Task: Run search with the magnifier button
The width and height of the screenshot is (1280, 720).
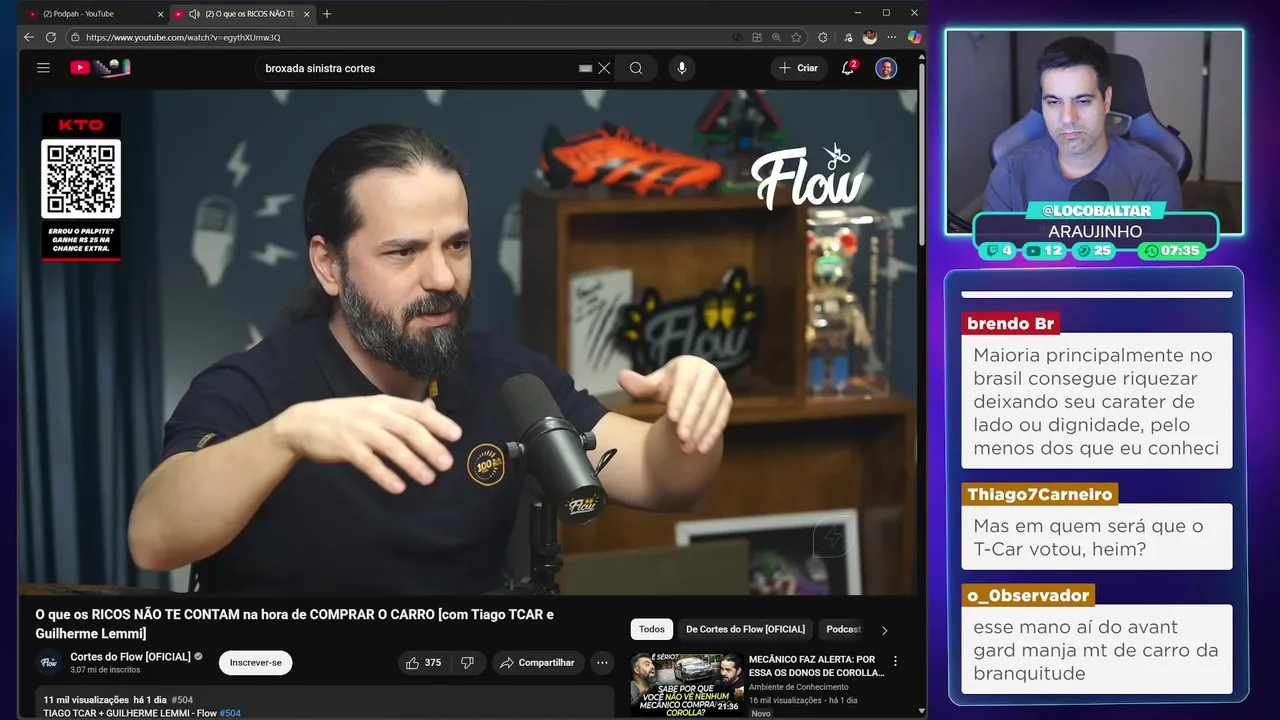Action: point(636,68)
